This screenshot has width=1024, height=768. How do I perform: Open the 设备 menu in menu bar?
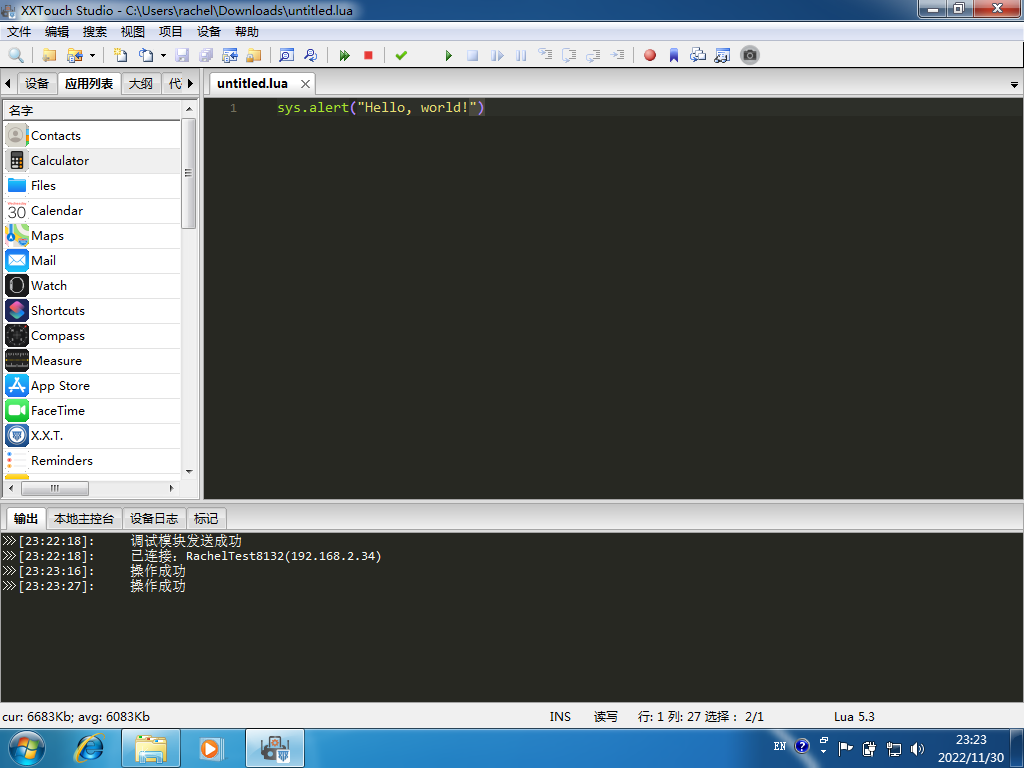[x=208, y=32]
